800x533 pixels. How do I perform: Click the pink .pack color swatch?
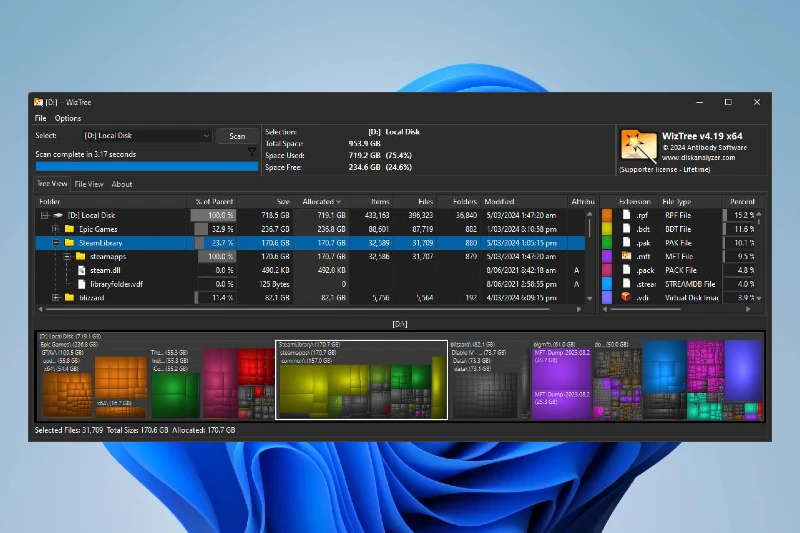(x=607, y=270)
